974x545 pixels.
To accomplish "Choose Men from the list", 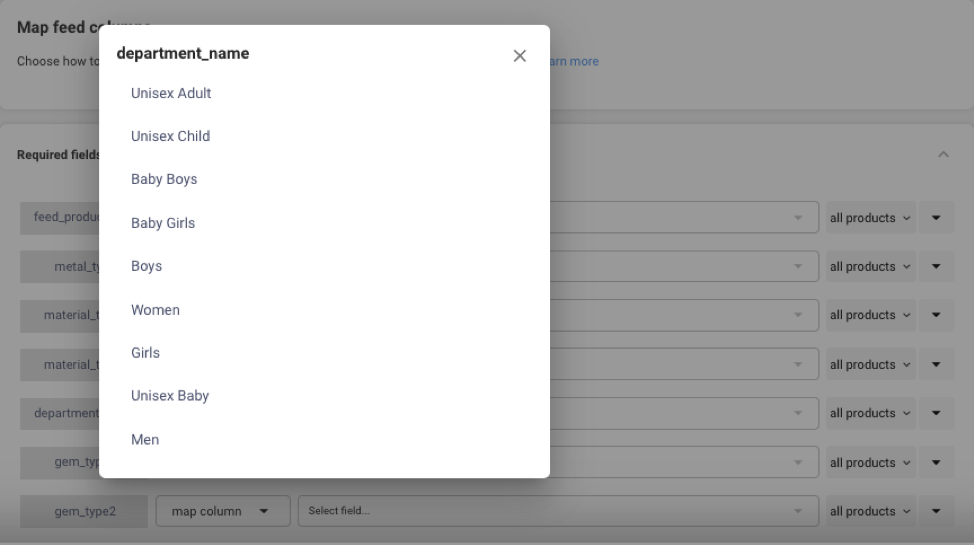I will (145, 439).
